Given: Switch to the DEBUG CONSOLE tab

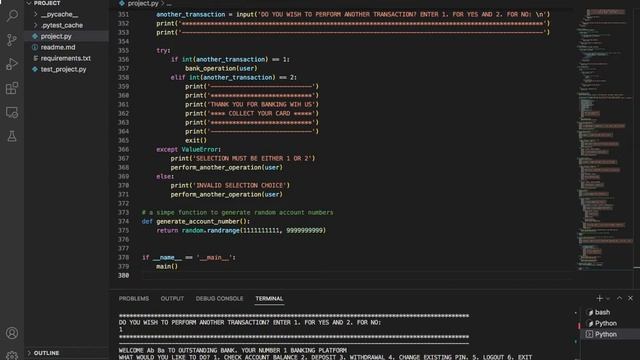Looking at the screenshot, I should click(219, 299).
